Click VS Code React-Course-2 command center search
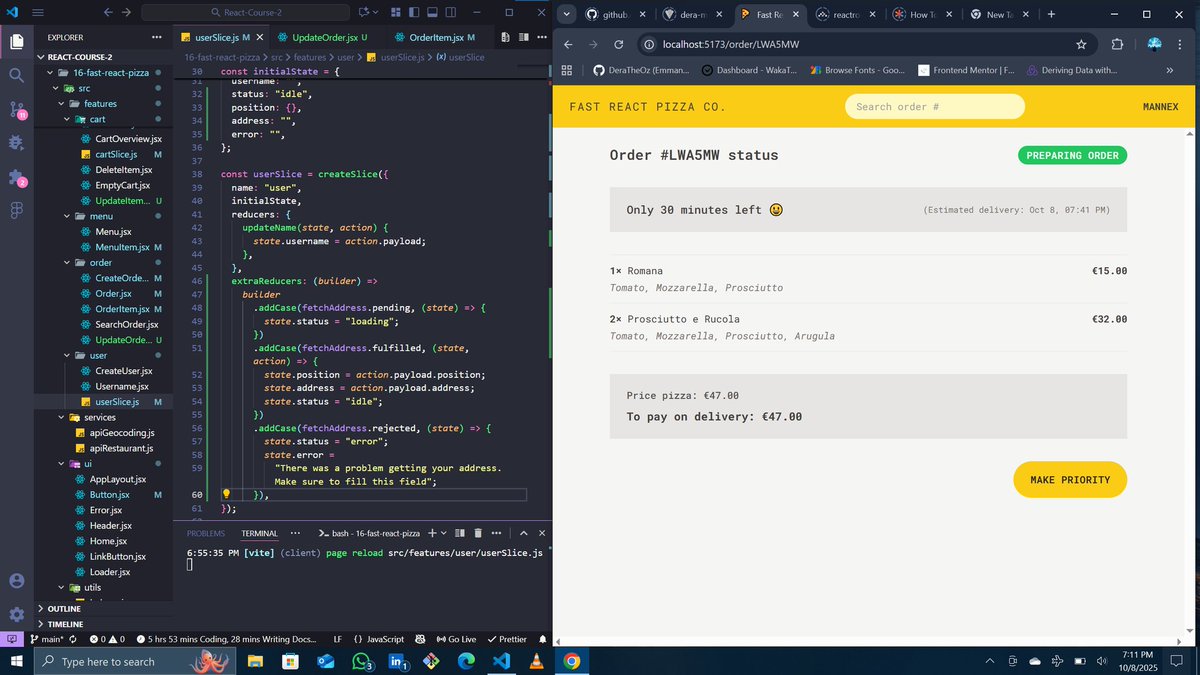The height and width of the screenshot is (675, 1200). pos(244,13)
